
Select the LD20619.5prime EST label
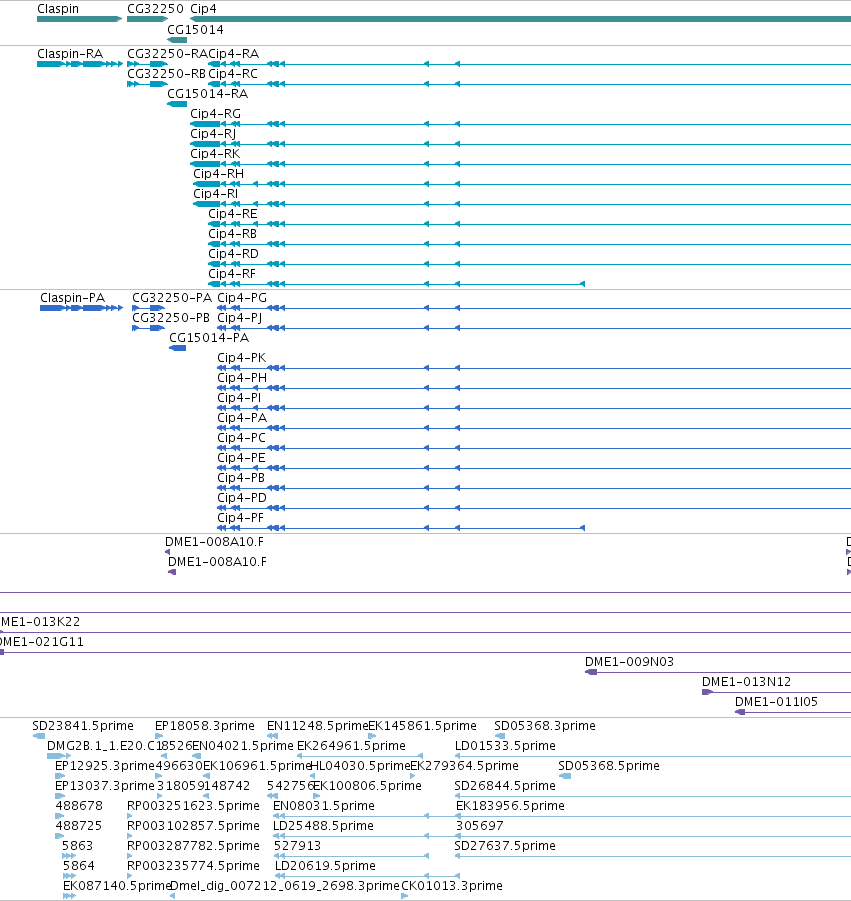[x=325, y=866]
